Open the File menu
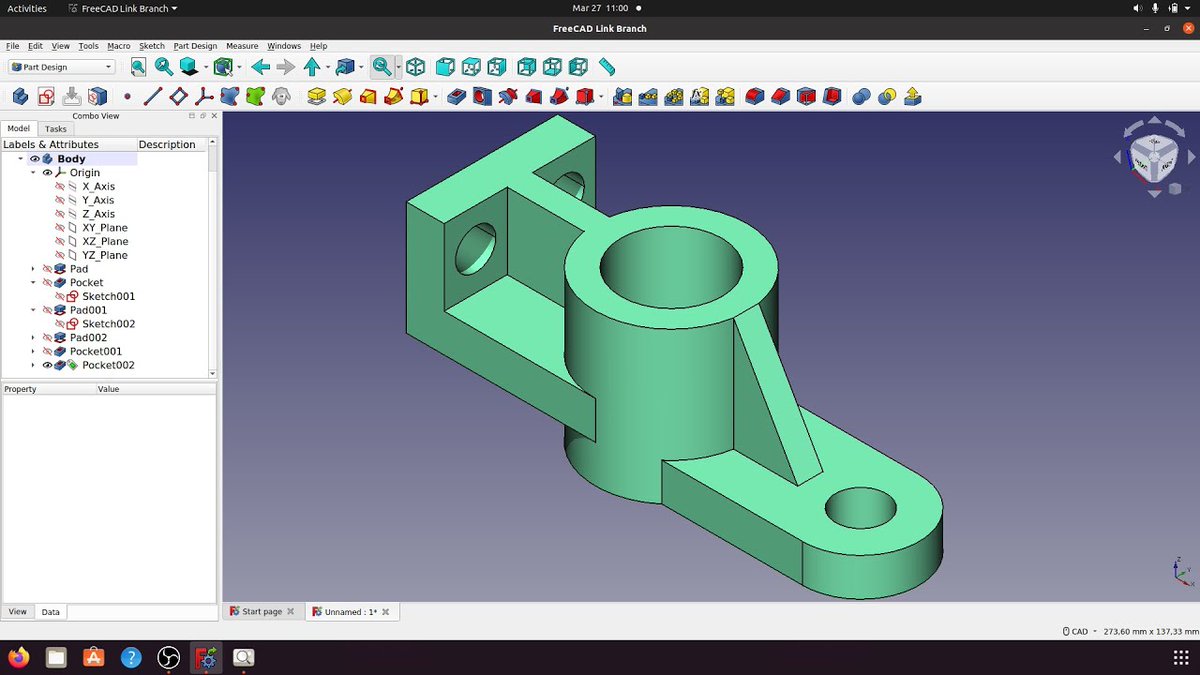This screenshot has width=1200, height=675. (12, 46)
